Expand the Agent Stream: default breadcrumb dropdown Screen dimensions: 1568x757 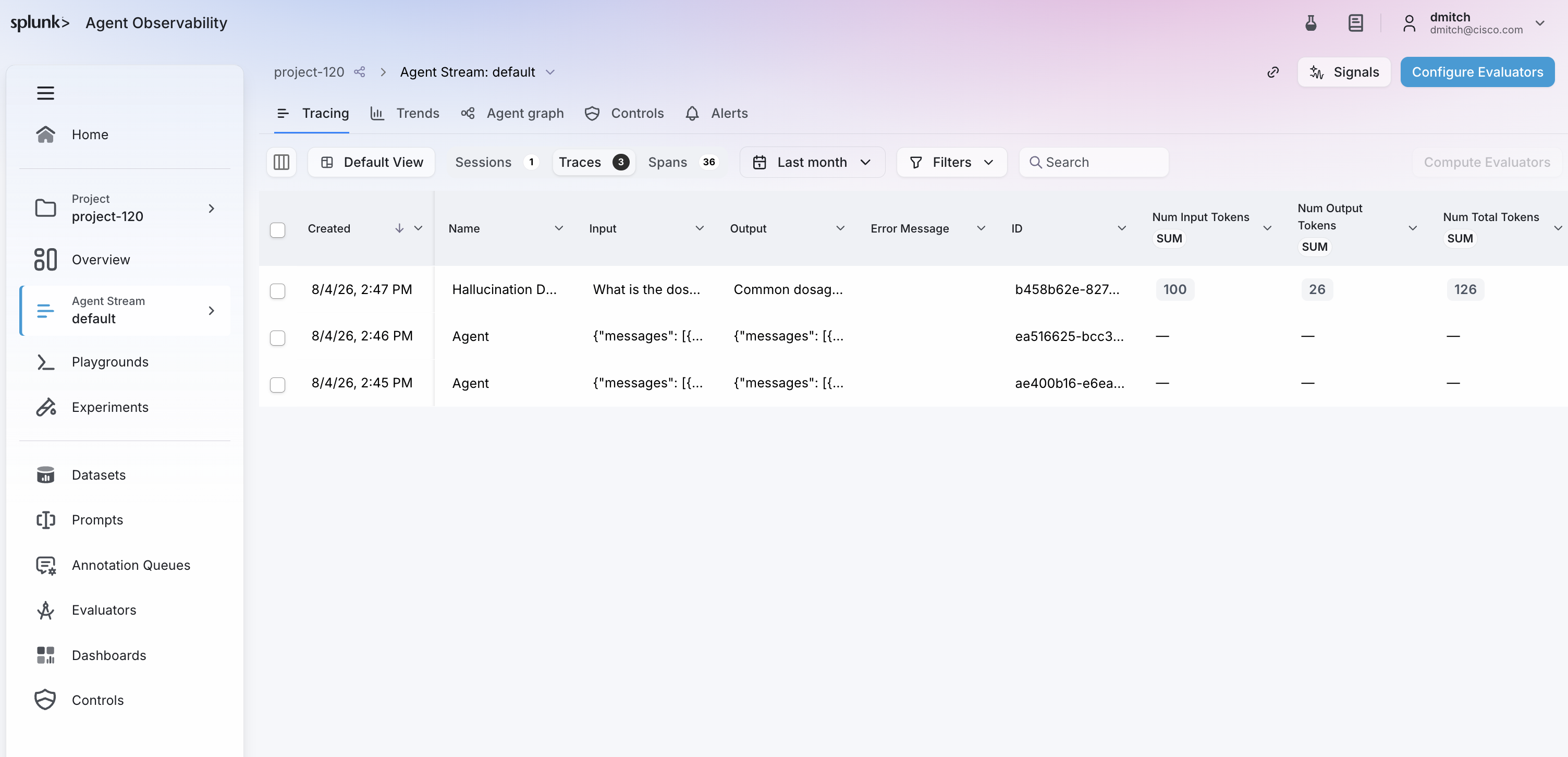[550, 72]
